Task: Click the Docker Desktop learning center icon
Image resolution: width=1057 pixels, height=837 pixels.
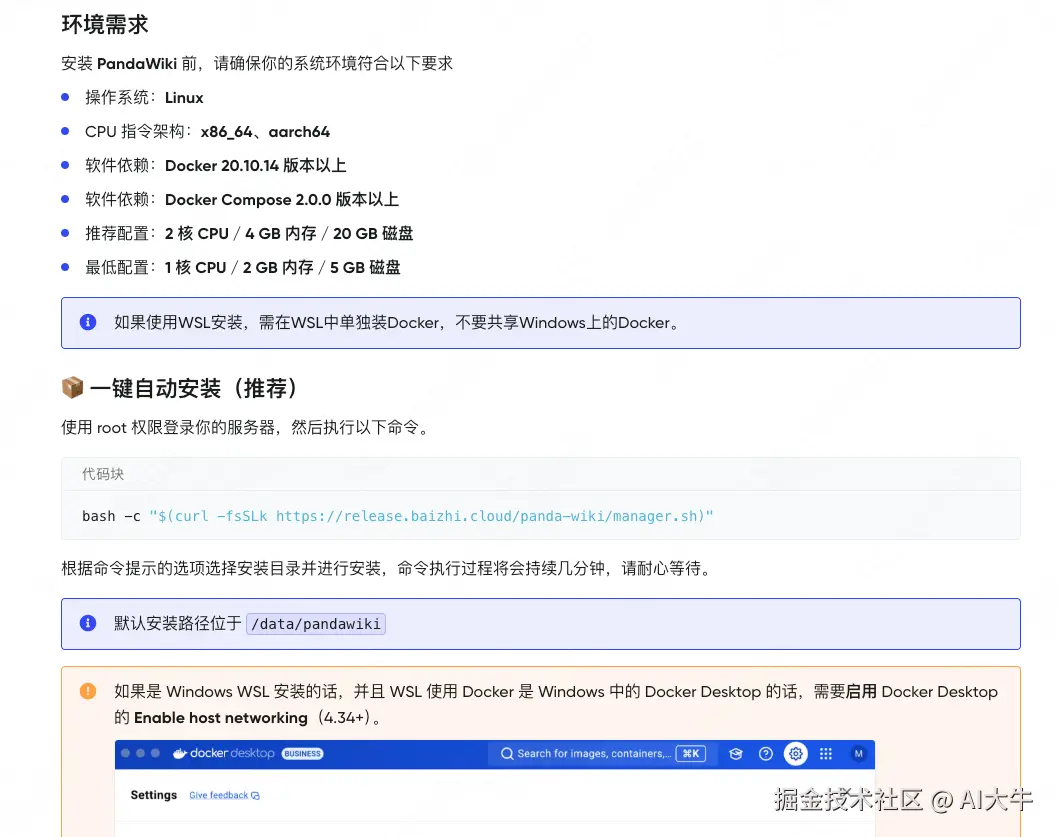Action: point(735,753)
